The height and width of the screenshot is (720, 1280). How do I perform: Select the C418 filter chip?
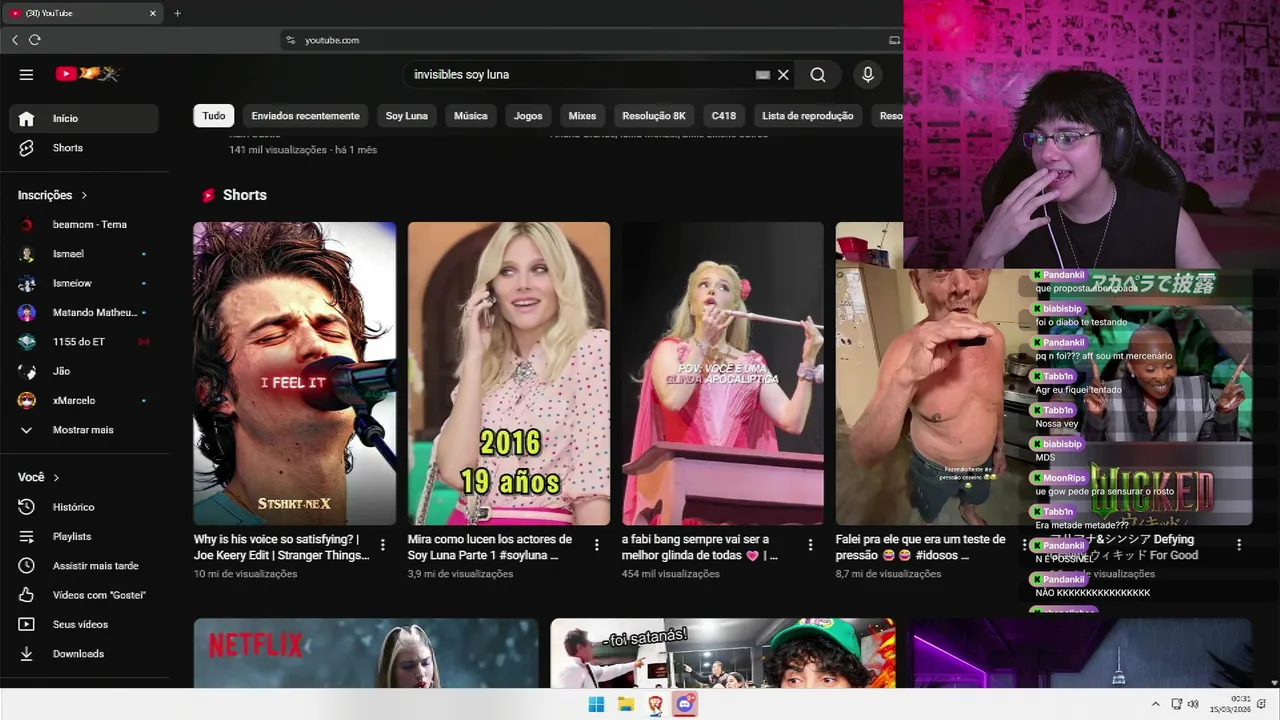(x=724, y=116)
